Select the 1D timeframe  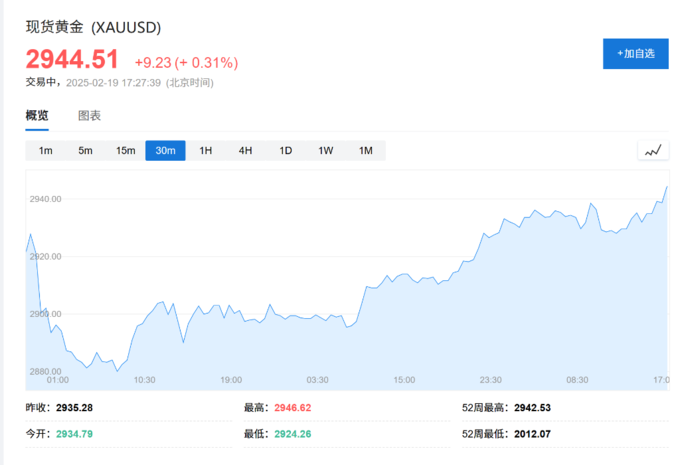285,151
